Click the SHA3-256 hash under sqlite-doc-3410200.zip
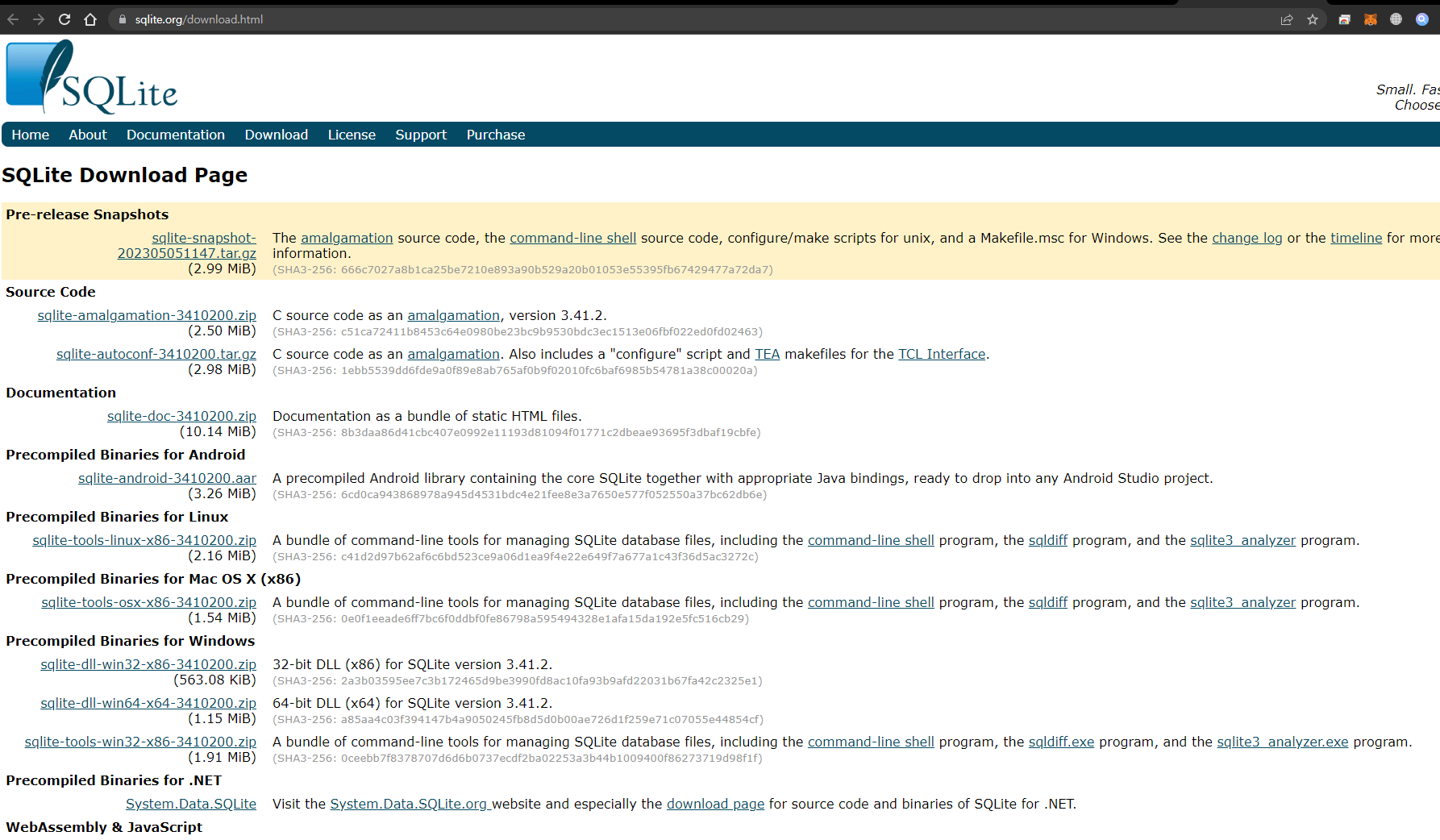 (517, 432)
